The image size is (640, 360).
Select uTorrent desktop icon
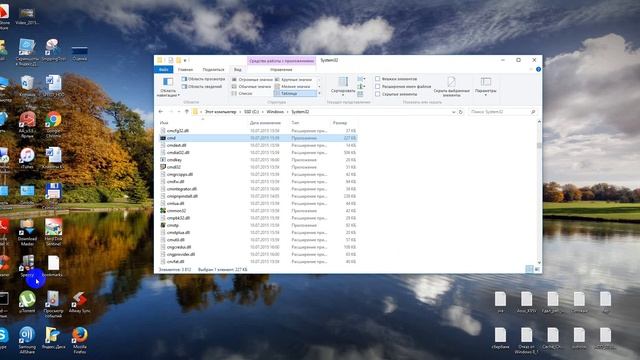[x=27, y=302]
